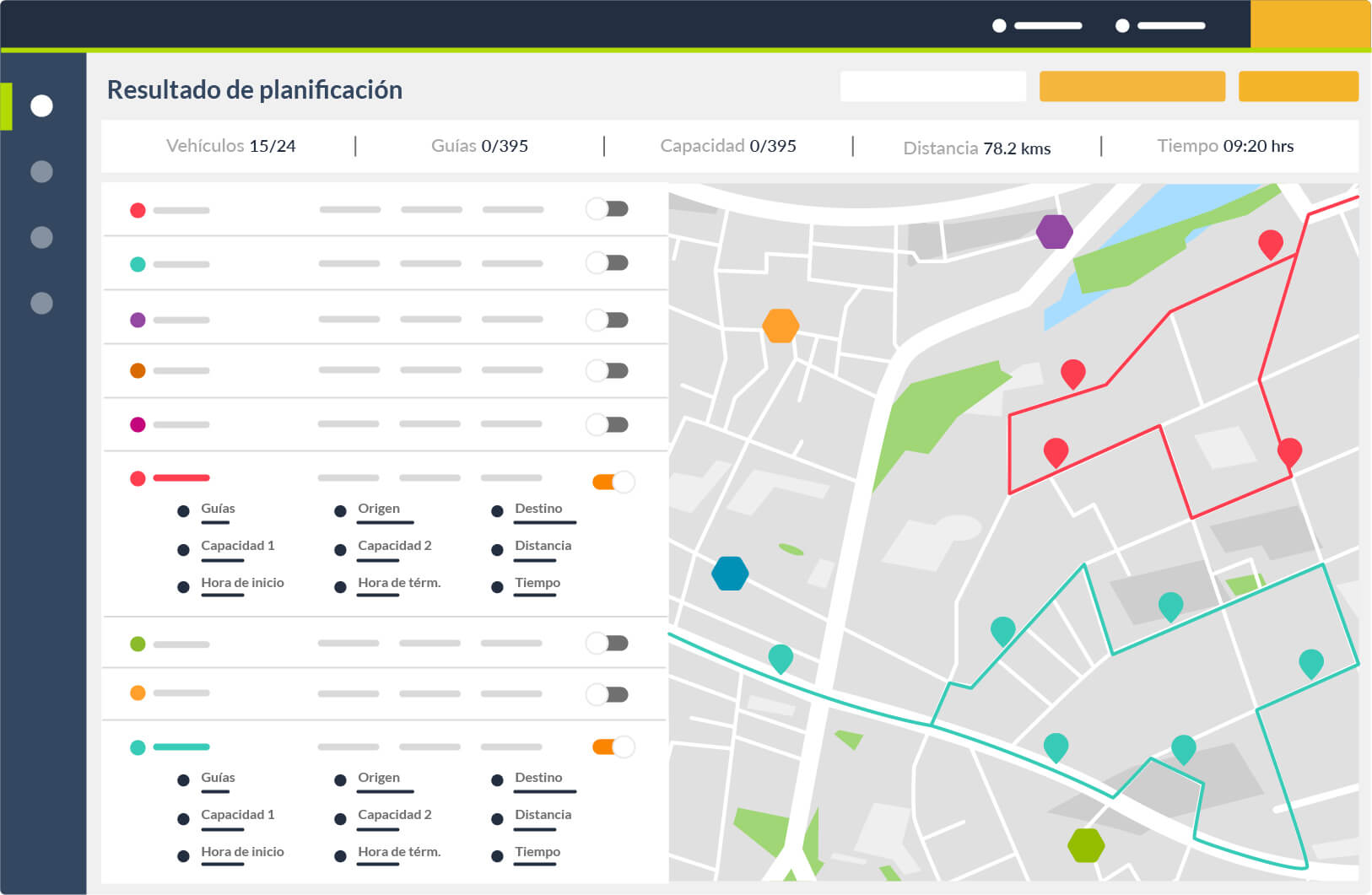Click the 'Capacidad 0/395' summary
Image resolution: width=1372 pixels, height=895 pixels.
point(728,146)
